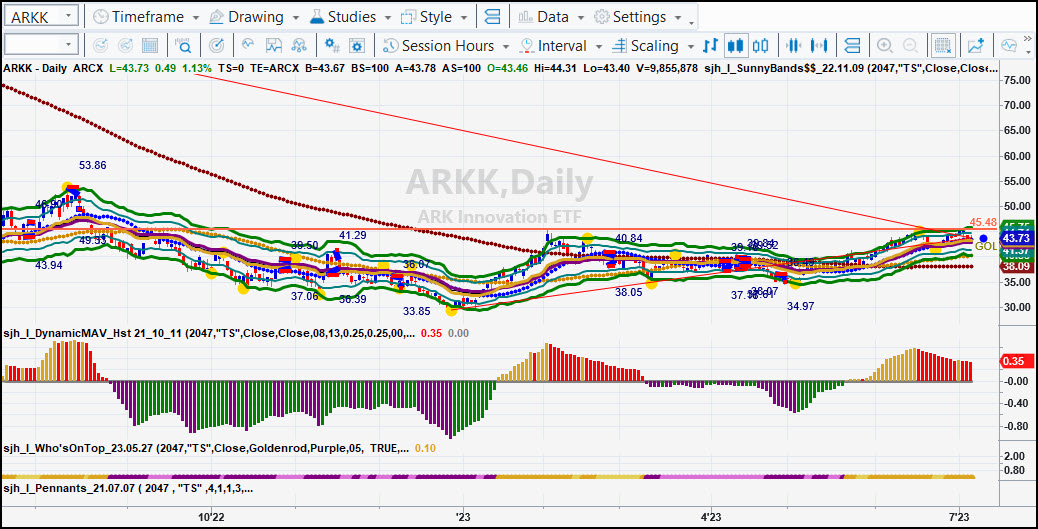Click the 41.29 price label
Image resolution: width=1038 pixels, height=529 pixels.
(353, 235)
